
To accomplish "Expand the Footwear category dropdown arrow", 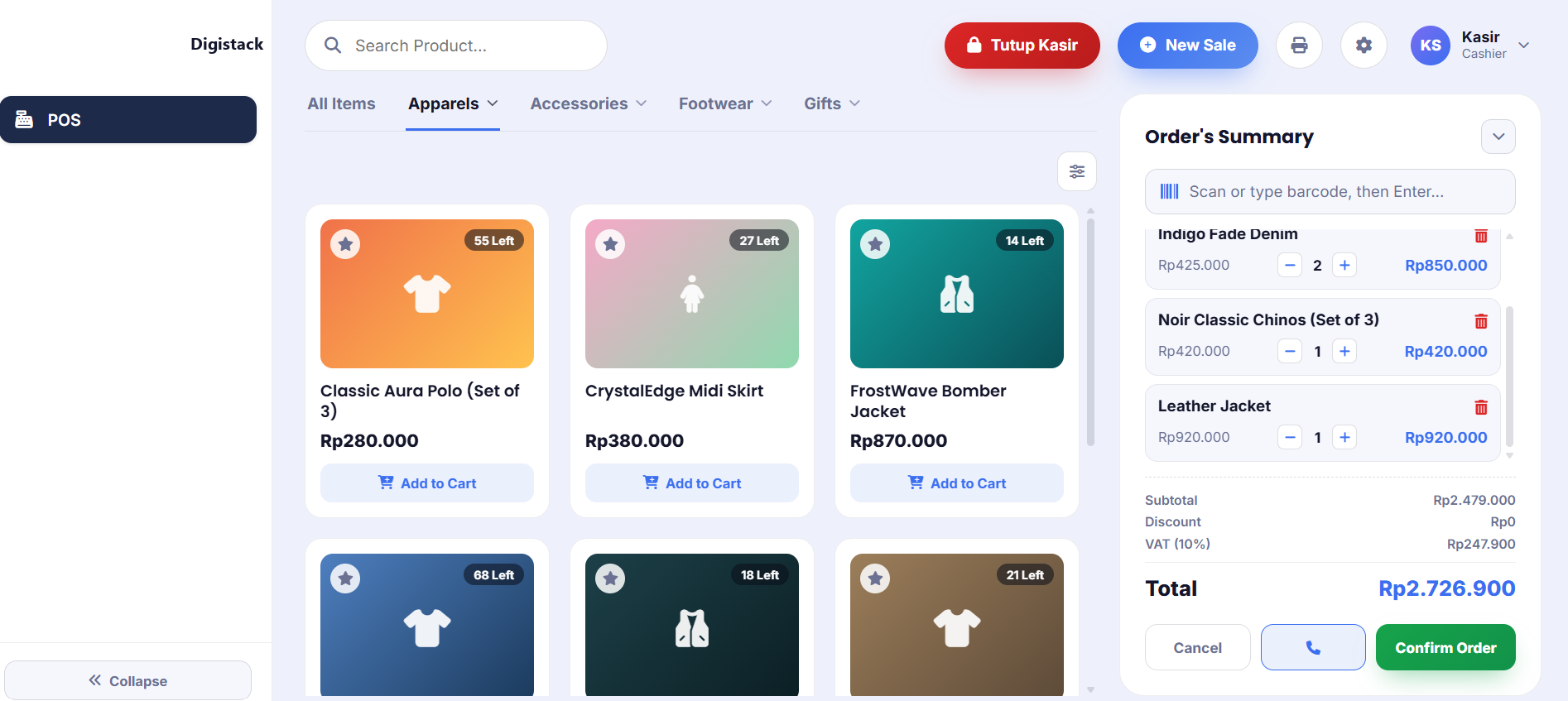I will [x=767, y=103].
